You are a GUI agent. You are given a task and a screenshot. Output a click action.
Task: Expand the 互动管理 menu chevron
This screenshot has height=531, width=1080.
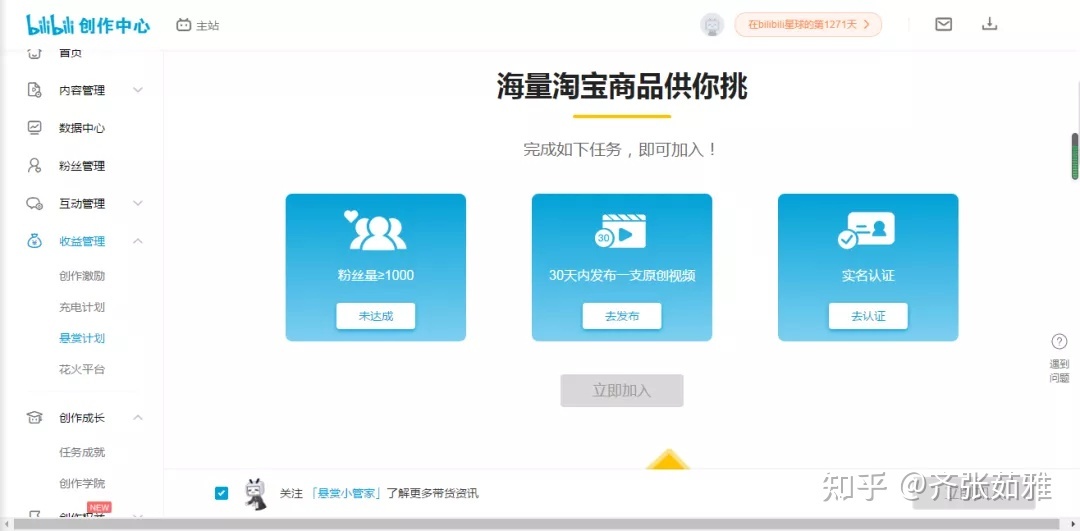point(138,203)
